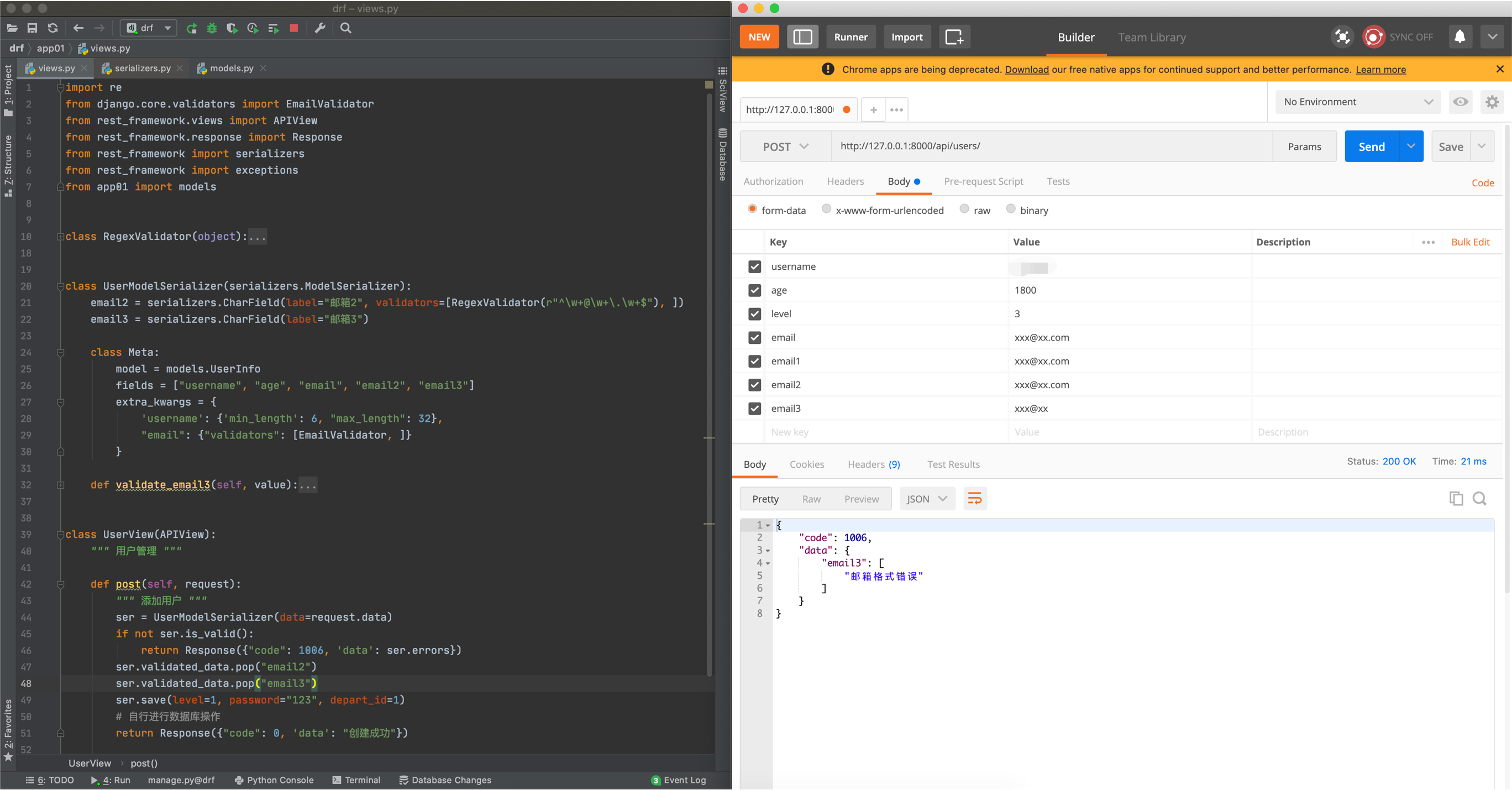
Task: Click the Bulk Edit link
Action: point(1470,242)
